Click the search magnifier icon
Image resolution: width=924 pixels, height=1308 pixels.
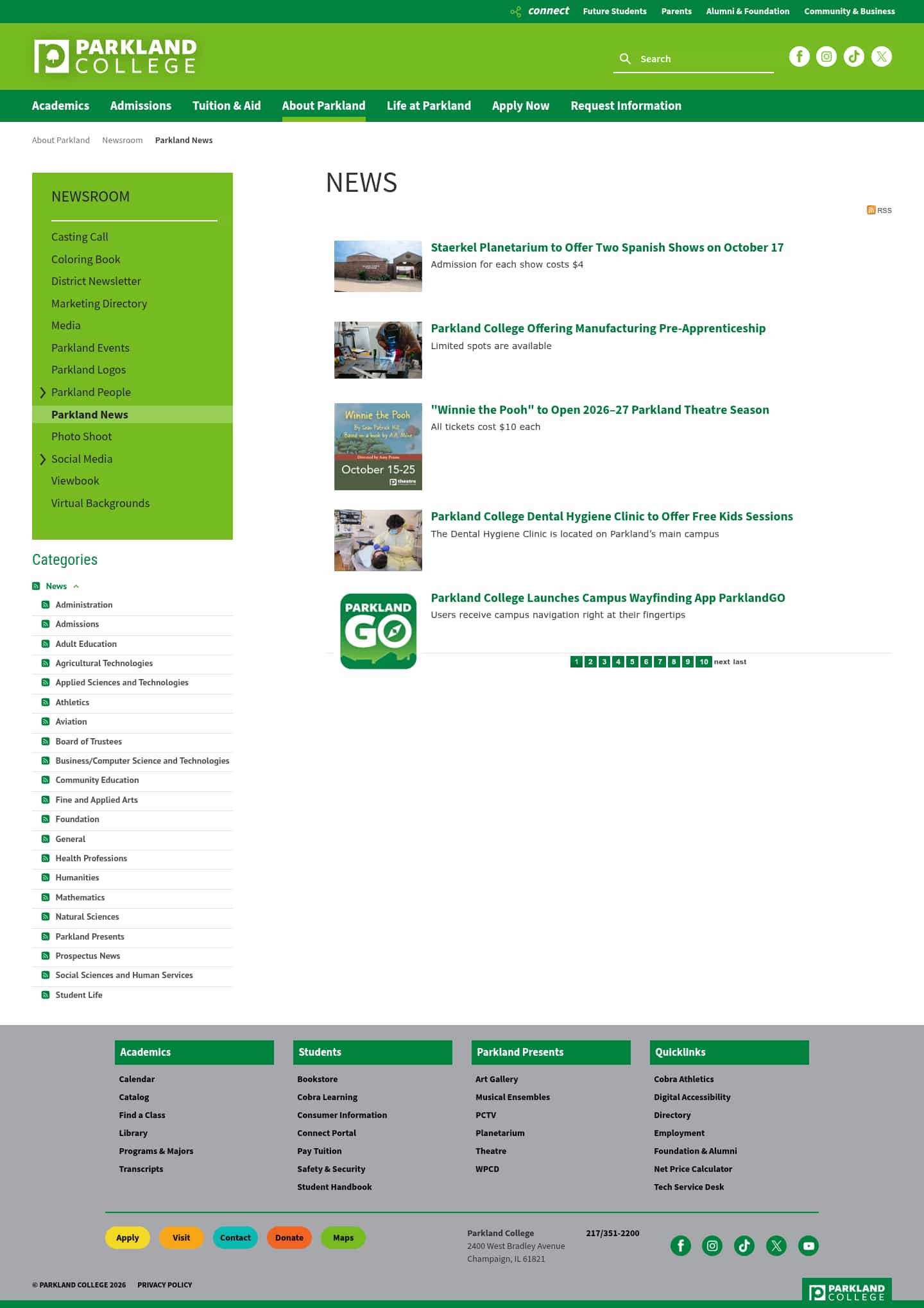tap(625, 58)
